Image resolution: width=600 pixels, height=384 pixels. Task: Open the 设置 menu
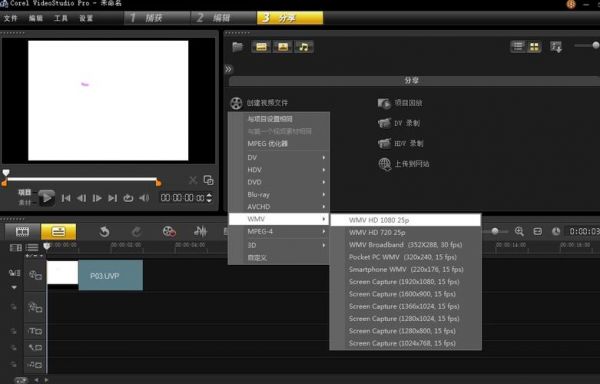[x=86, y=18]
